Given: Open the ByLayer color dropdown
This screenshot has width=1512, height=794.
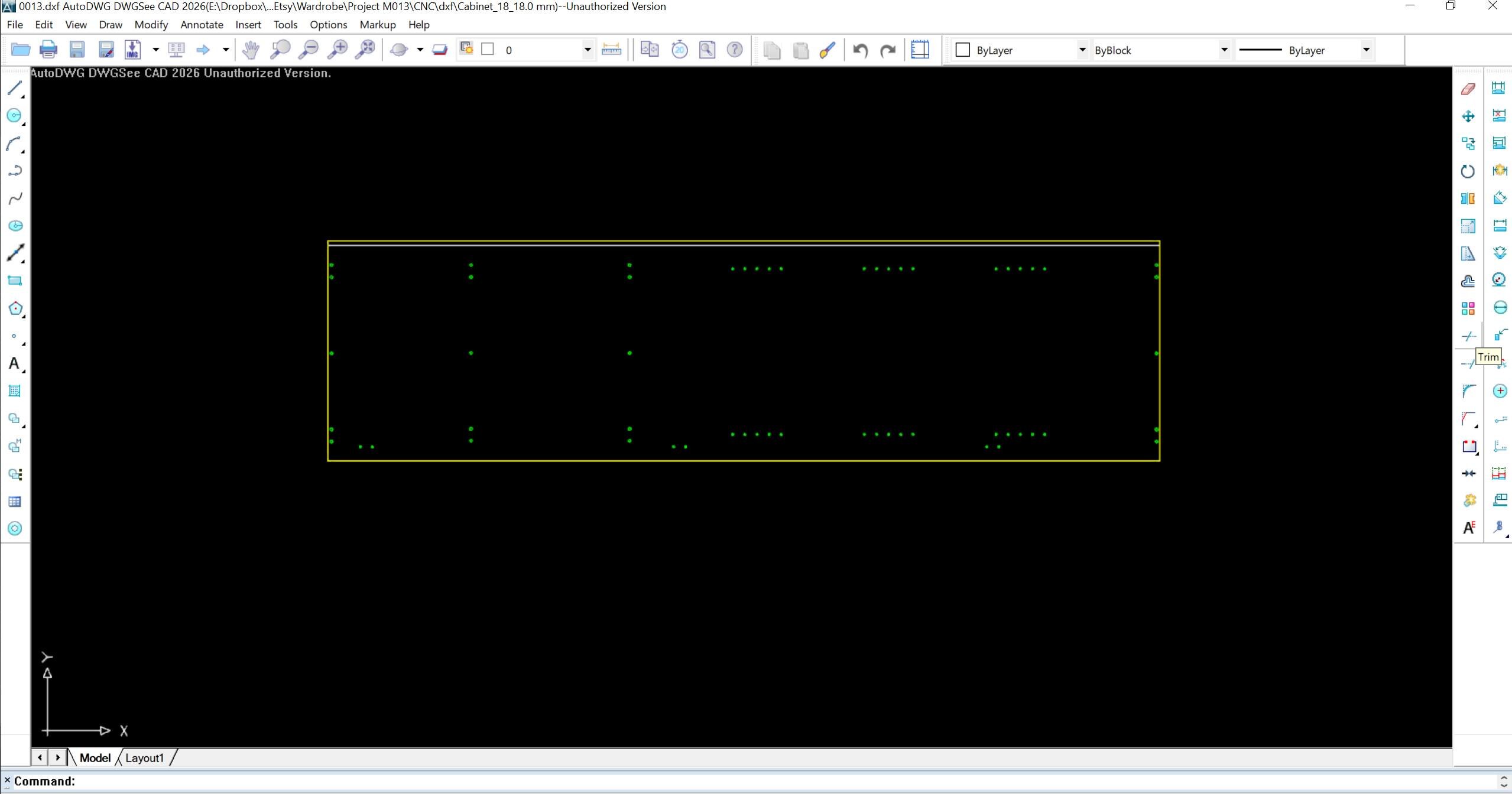Looking at the screenshot, I should point(1082,50).
